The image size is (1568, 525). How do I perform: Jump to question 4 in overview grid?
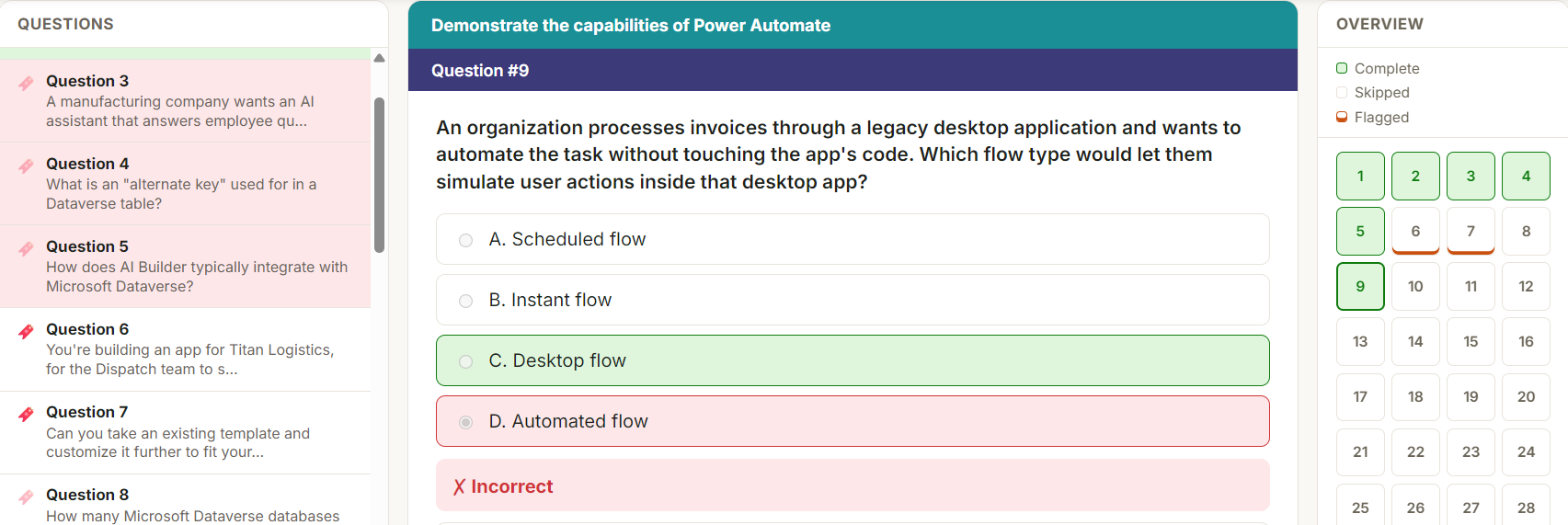1526,176
